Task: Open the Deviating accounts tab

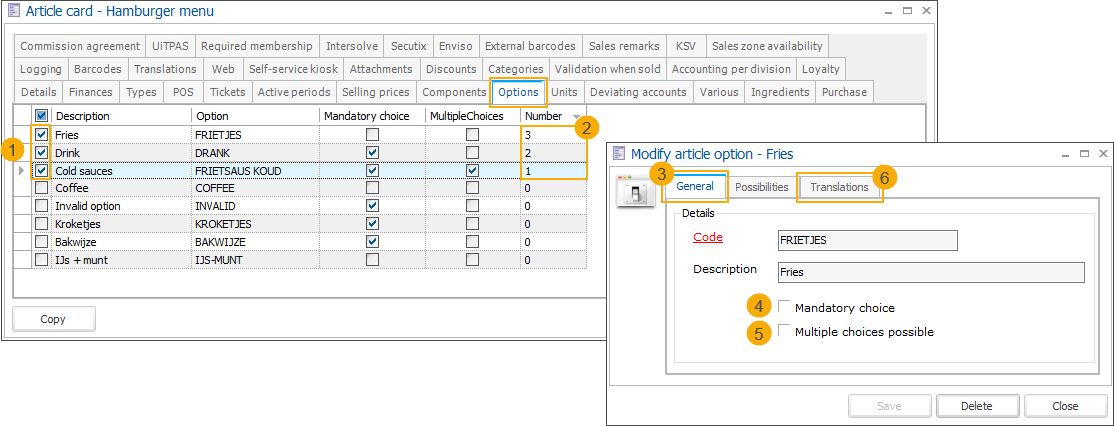Action: coord(638,92)
